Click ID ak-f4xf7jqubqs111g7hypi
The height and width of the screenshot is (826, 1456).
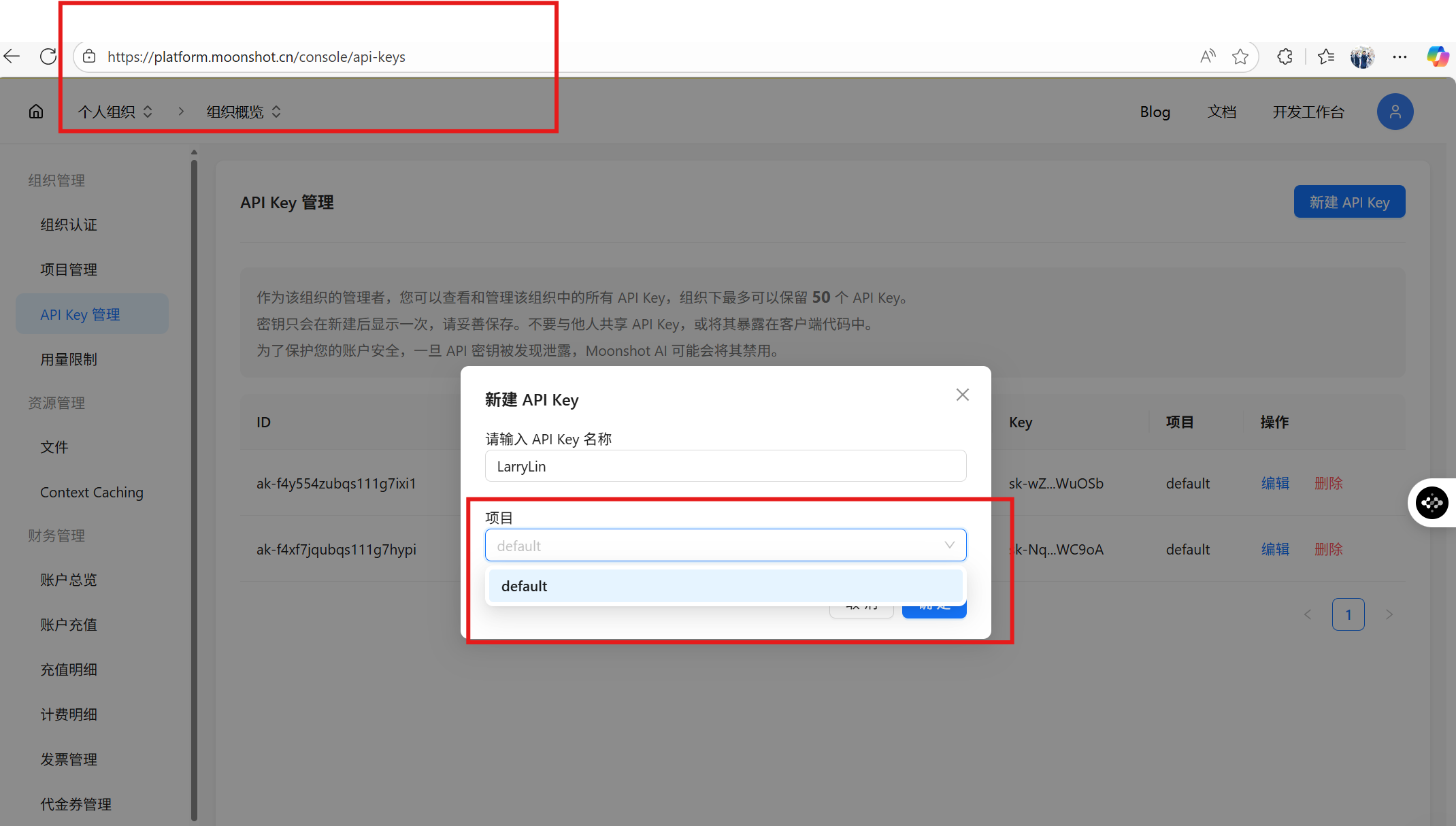coord(336,549)
